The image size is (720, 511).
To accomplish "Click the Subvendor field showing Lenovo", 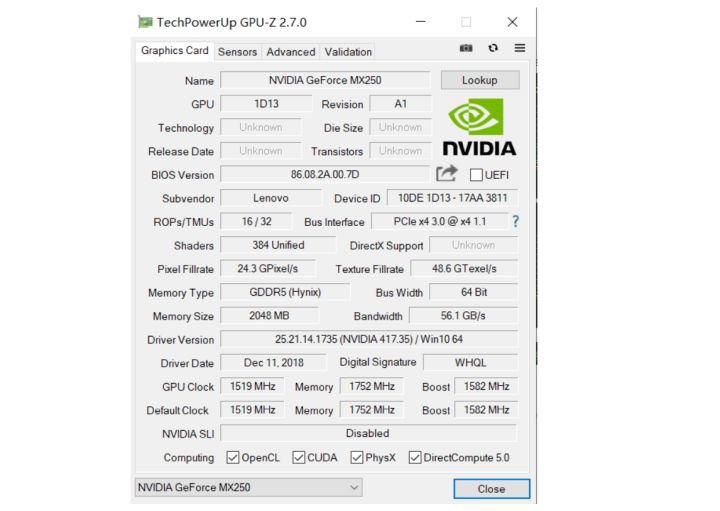I will coord(271,198).
